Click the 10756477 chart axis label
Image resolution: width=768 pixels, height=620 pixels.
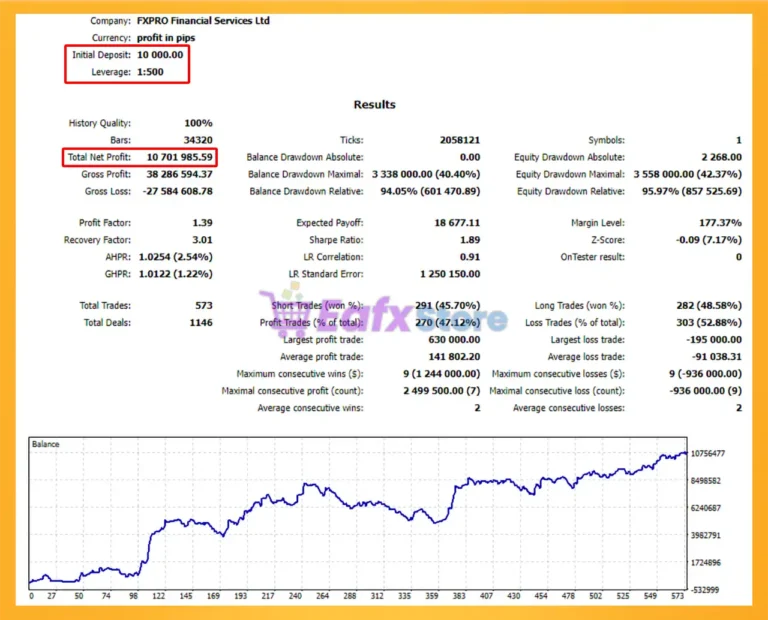pos(708,453)
